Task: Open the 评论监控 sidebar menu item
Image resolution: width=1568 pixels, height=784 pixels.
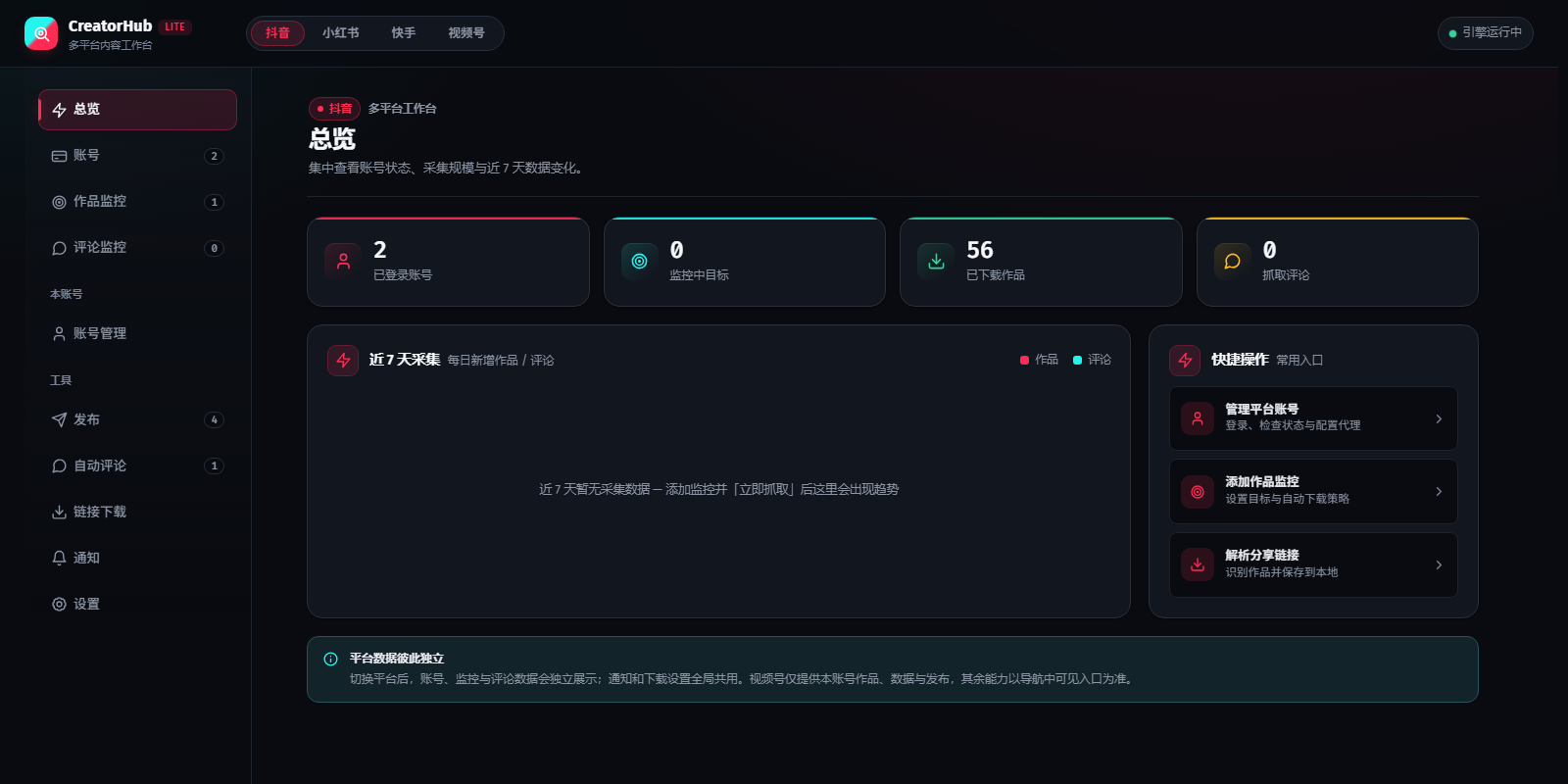Action: [x=137, y=248]
